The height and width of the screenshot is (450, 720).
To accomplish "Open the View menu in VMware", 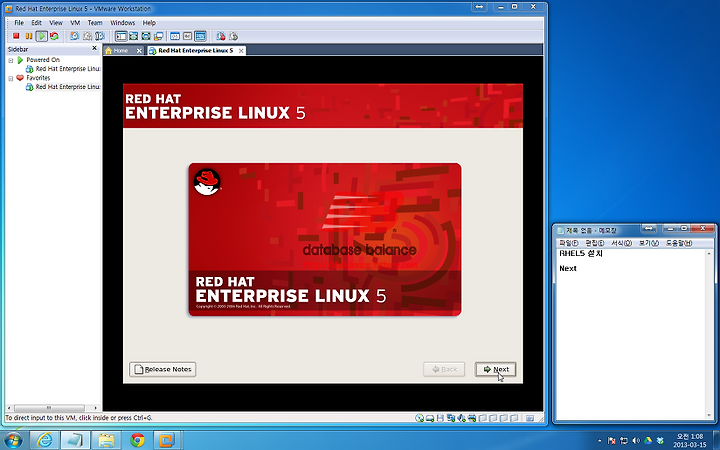I will pos(56,22).
